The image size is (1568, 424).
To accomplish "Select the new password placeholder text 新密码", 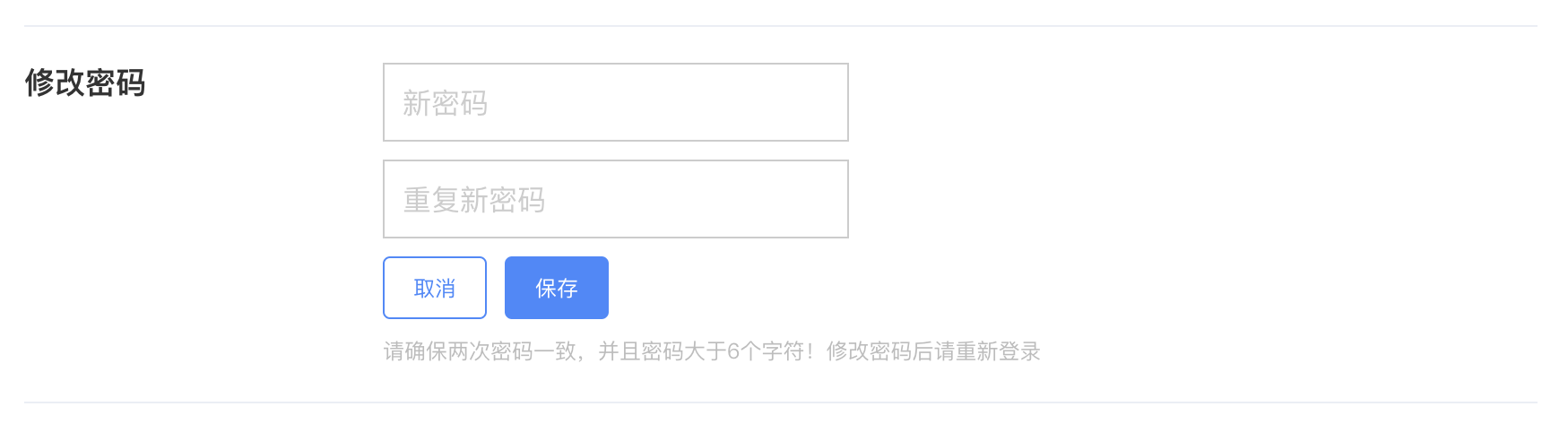I will pyautogui.click(x=445, y=104).
